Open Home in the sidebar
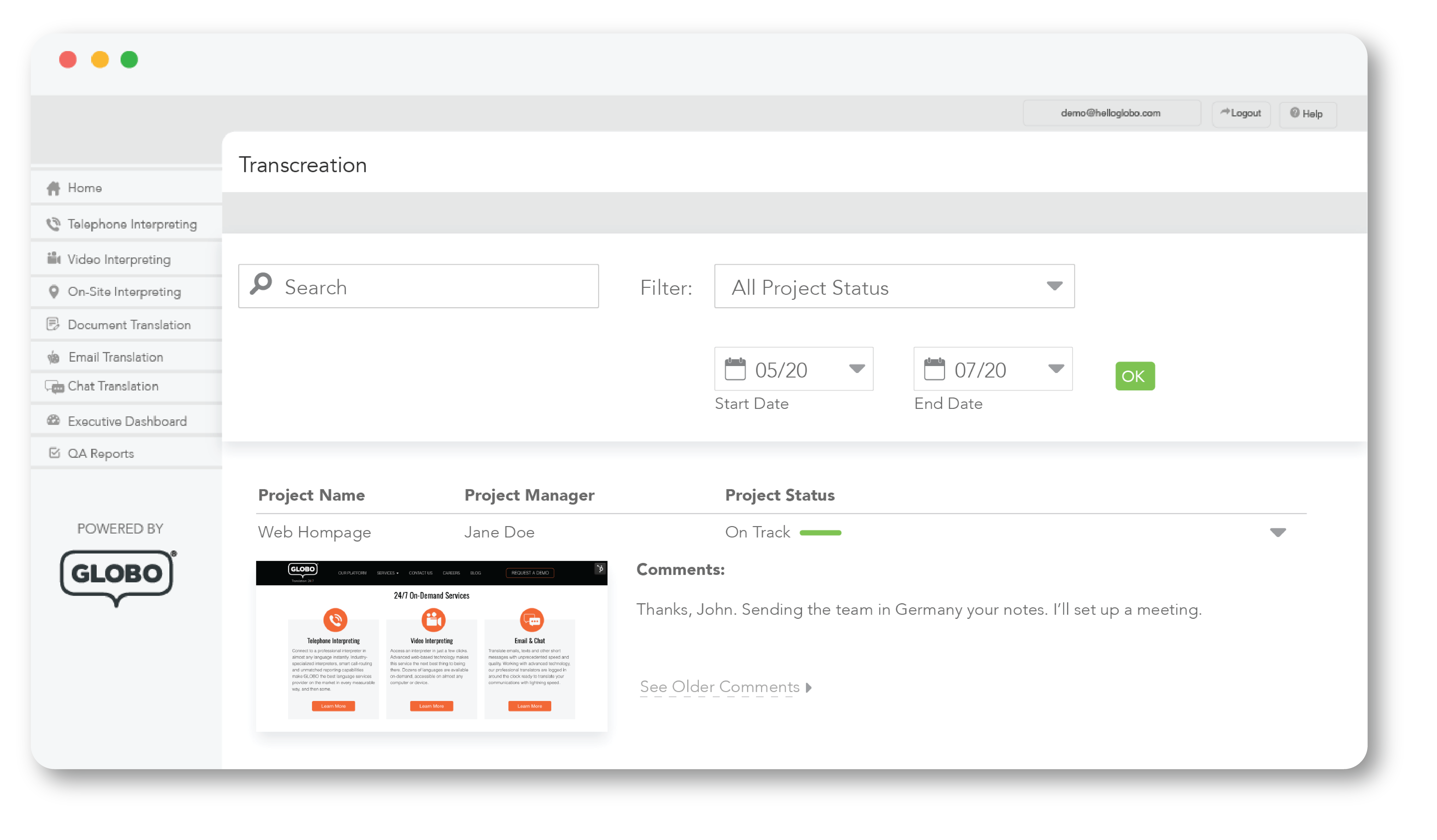 [127, 188]
